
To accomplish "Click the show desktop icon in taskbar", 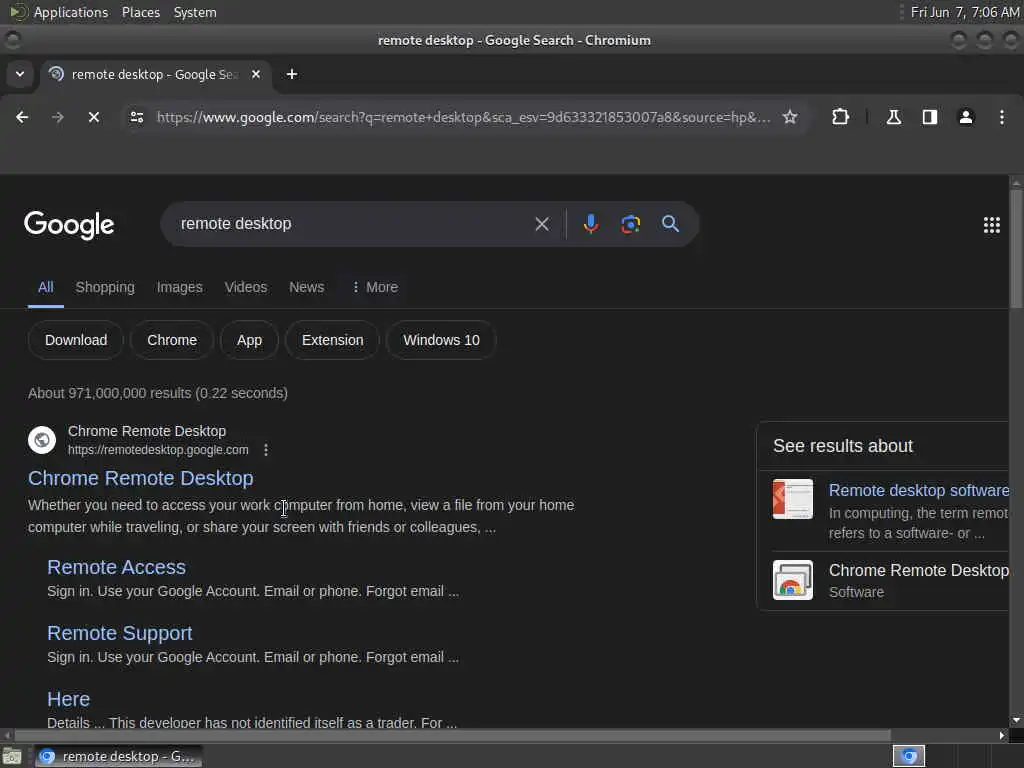I will [12, 757].
